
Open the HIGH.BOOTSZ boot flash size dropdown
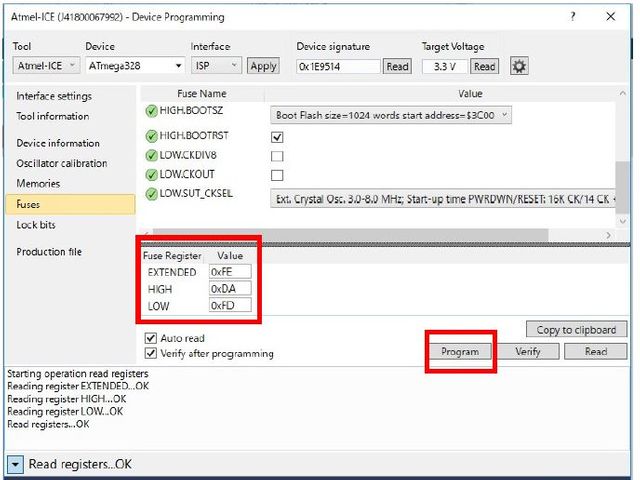[391, 115]
